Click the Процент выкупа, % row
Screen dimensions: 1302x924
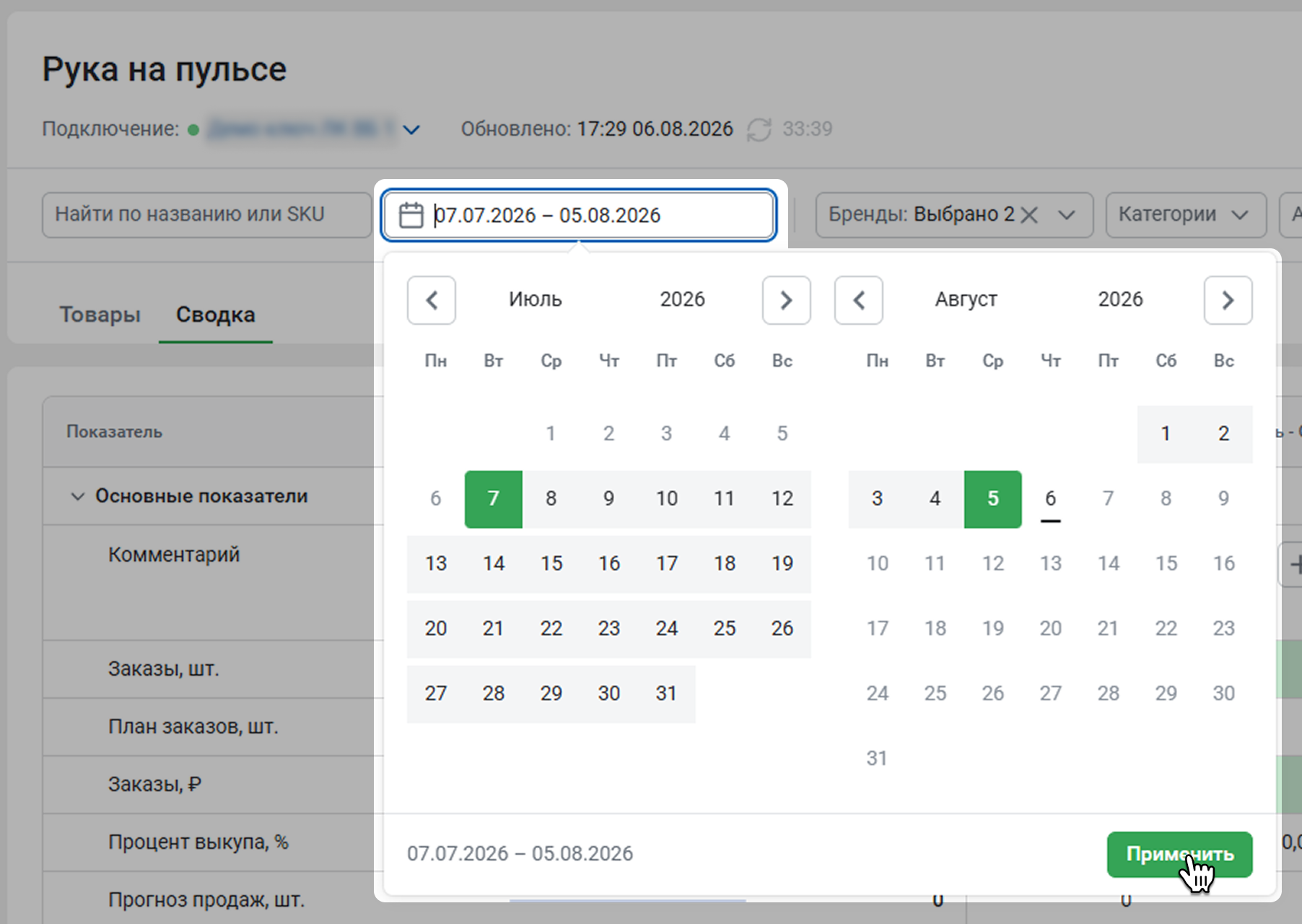[198, 842]
